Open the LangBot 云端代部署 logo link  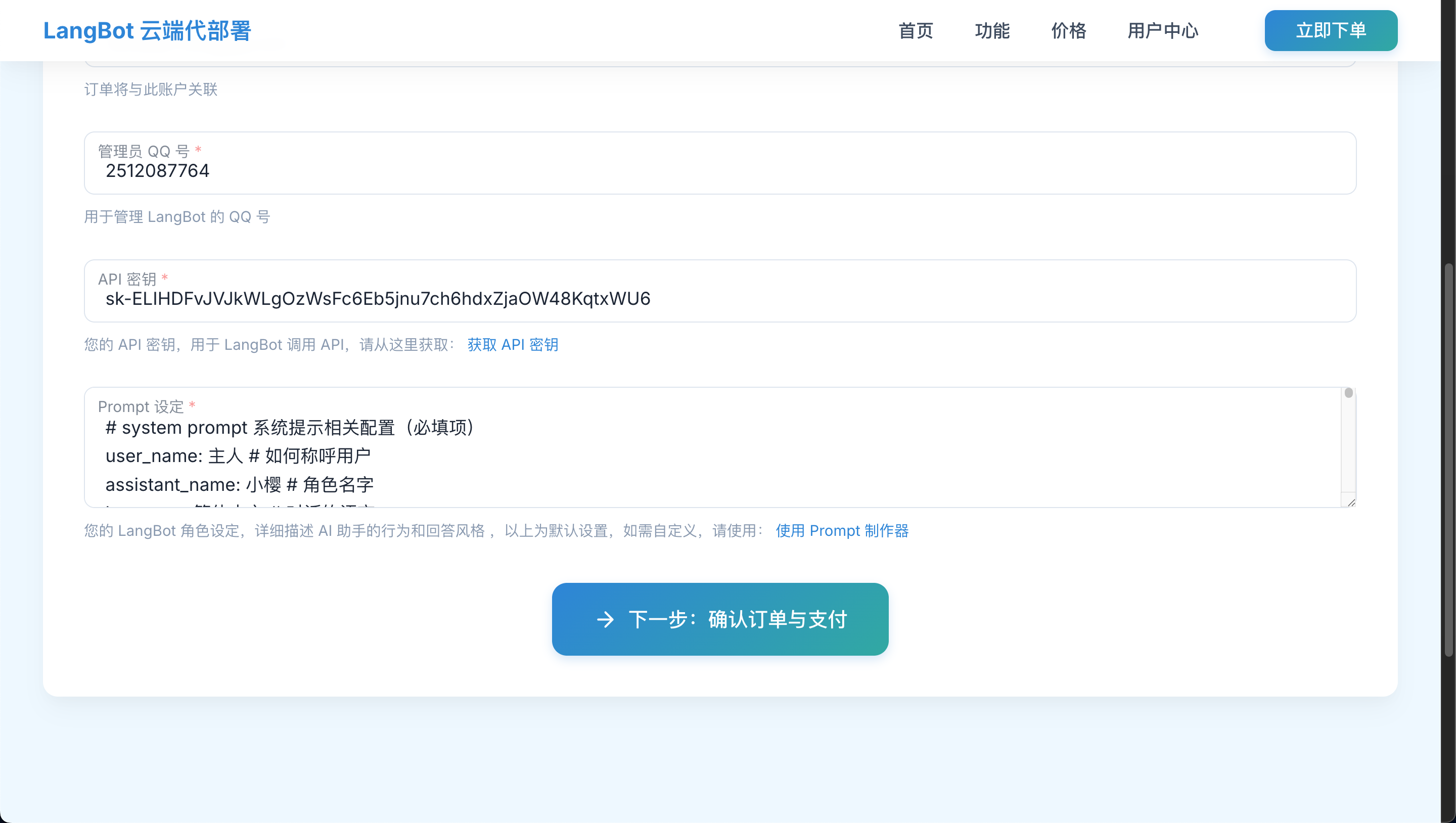147,30
